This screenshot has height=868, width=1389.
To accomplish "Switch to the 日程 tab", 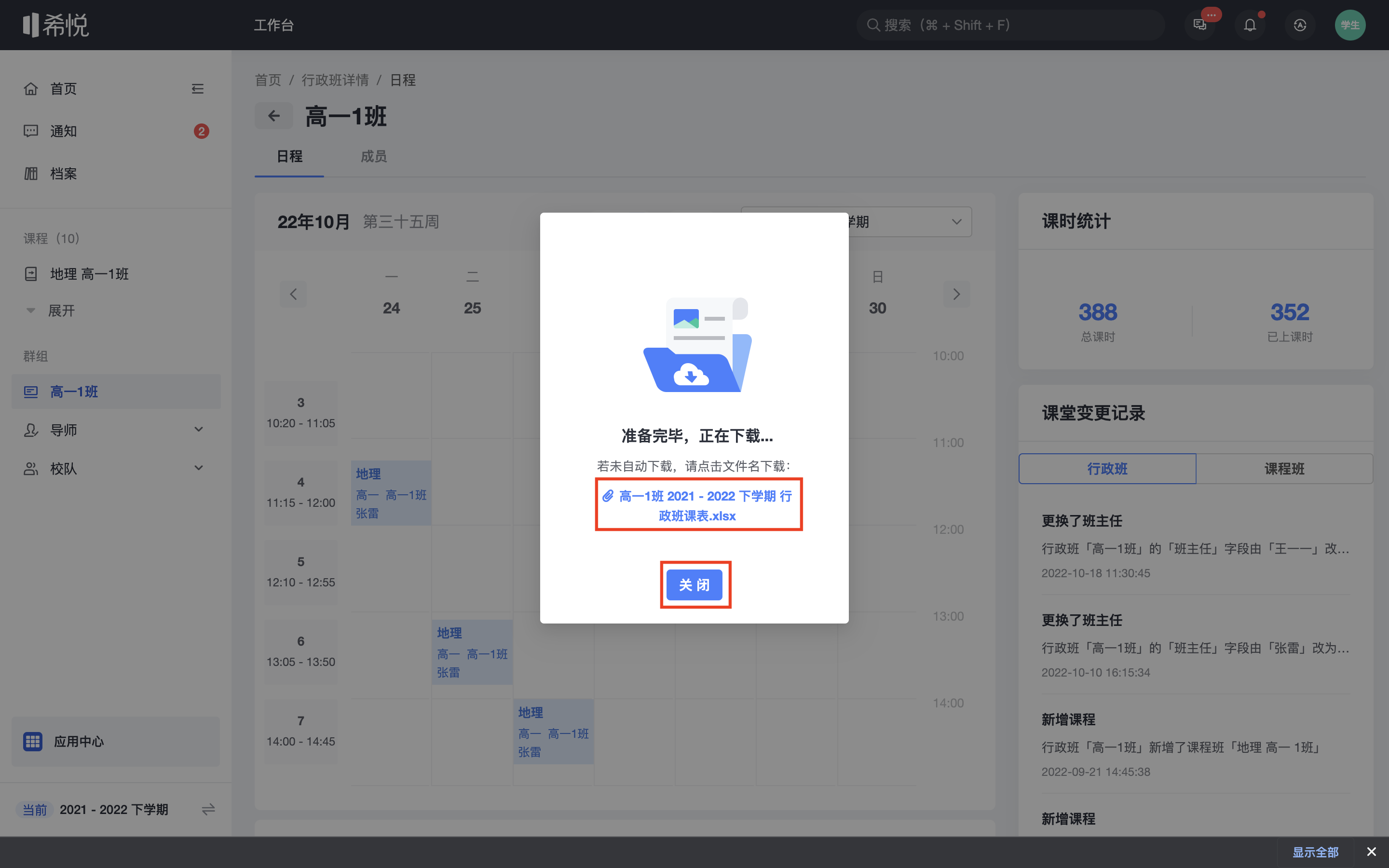I will coord(289,156).
